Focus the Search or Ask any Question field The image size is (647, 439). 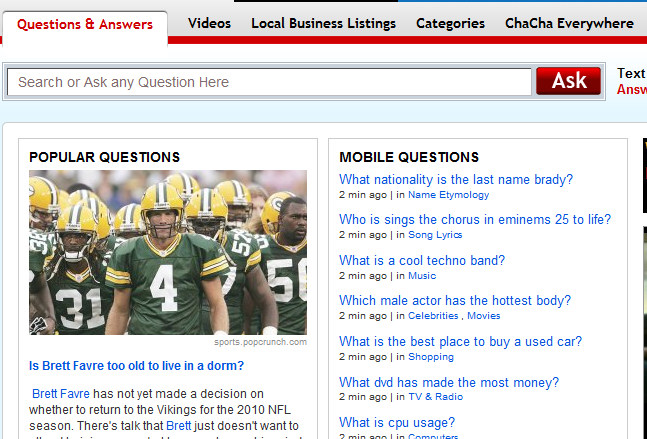tap(269, 82)
